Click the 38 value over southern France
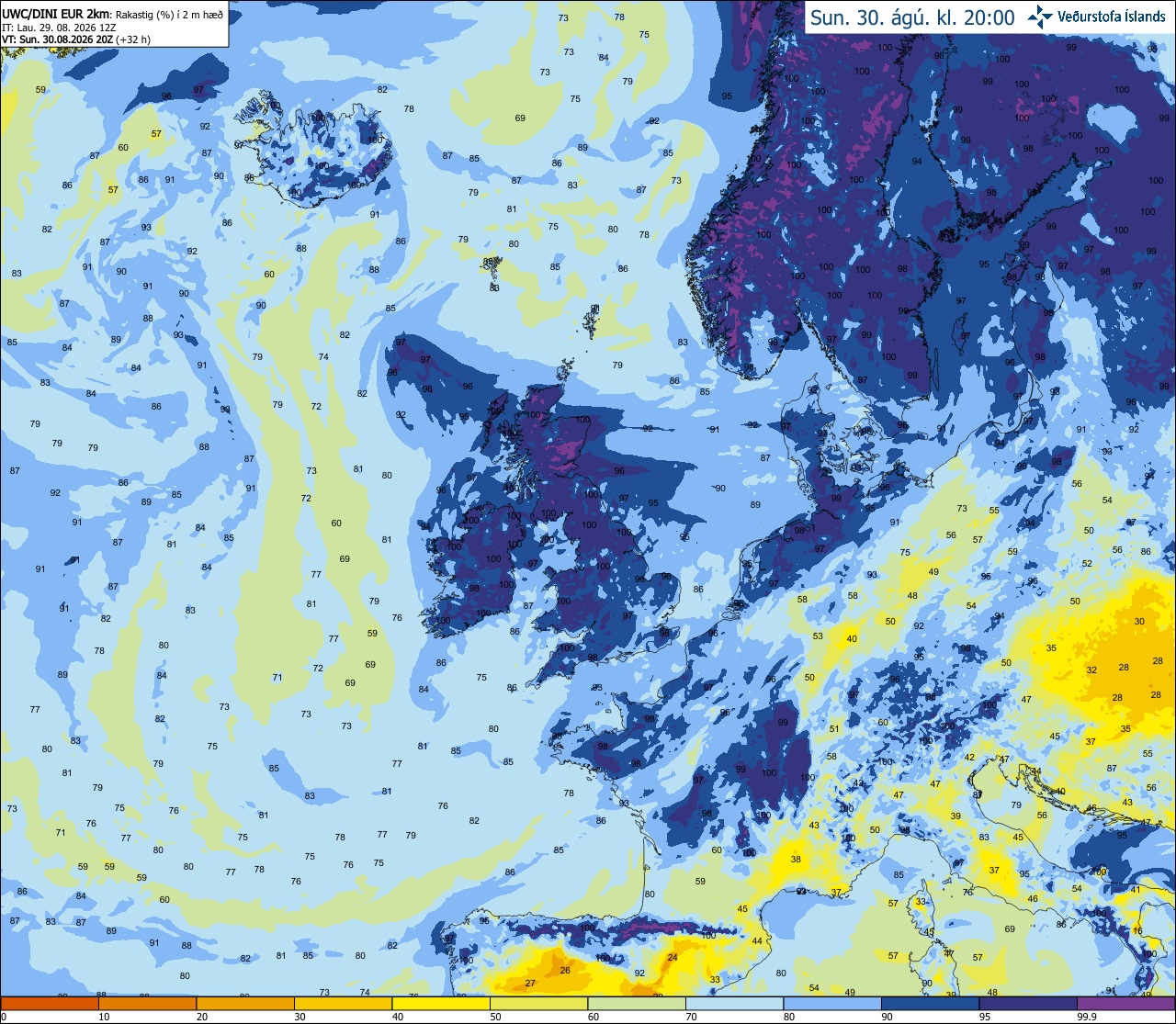 [796, 860]
